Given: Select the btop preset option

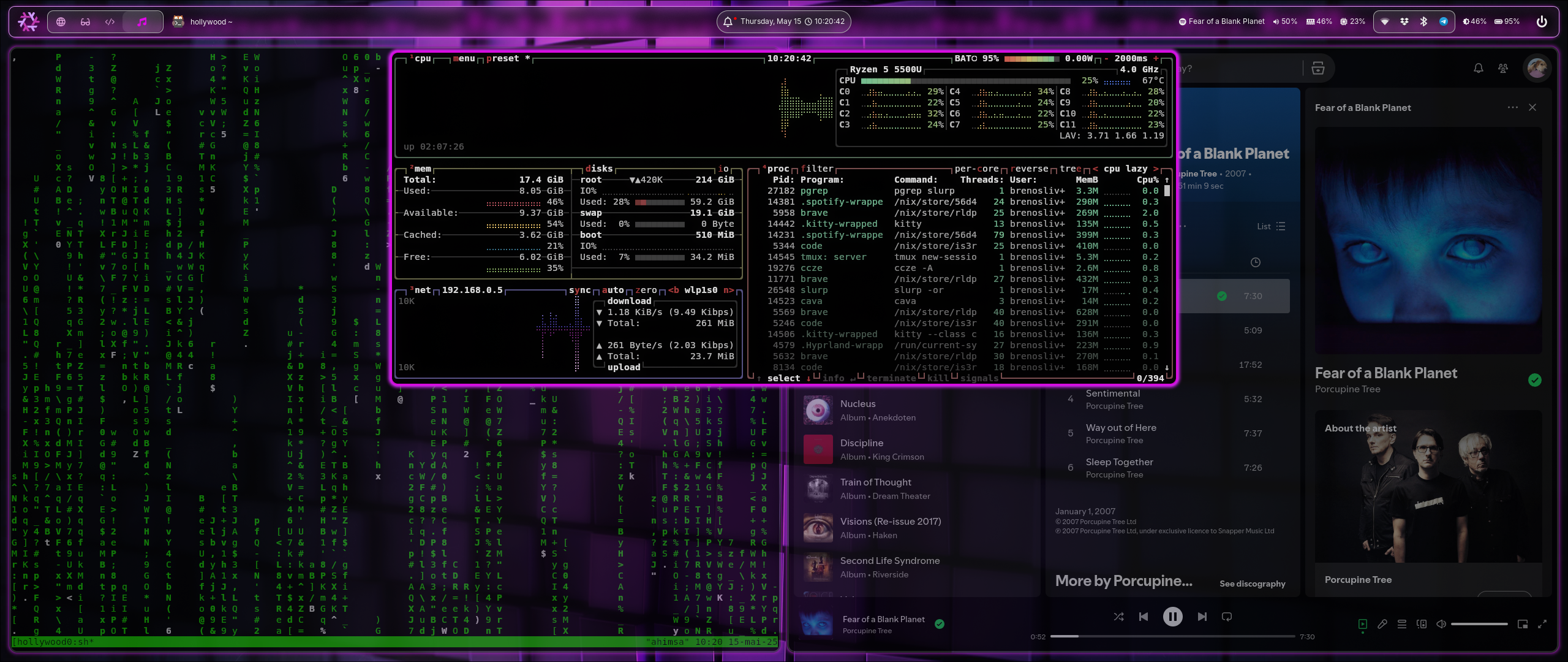Looking at the screenshot, I should click(x=508, y=58).
